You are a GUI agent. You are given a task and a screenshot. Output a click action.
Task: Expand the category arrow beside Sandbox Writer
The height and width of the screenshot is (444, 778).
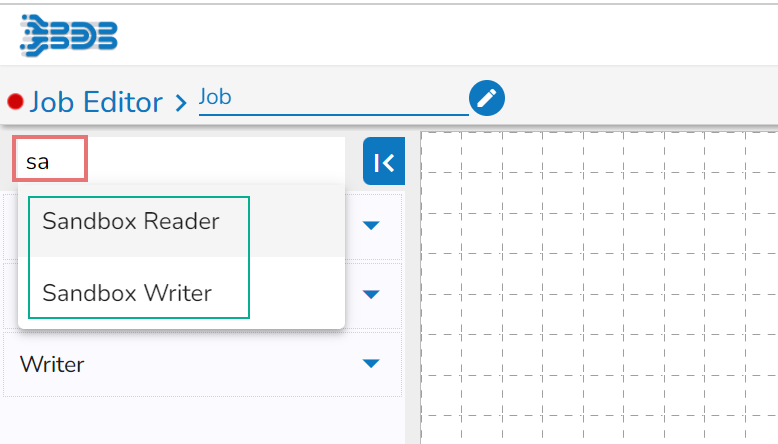tap(372, 294)
